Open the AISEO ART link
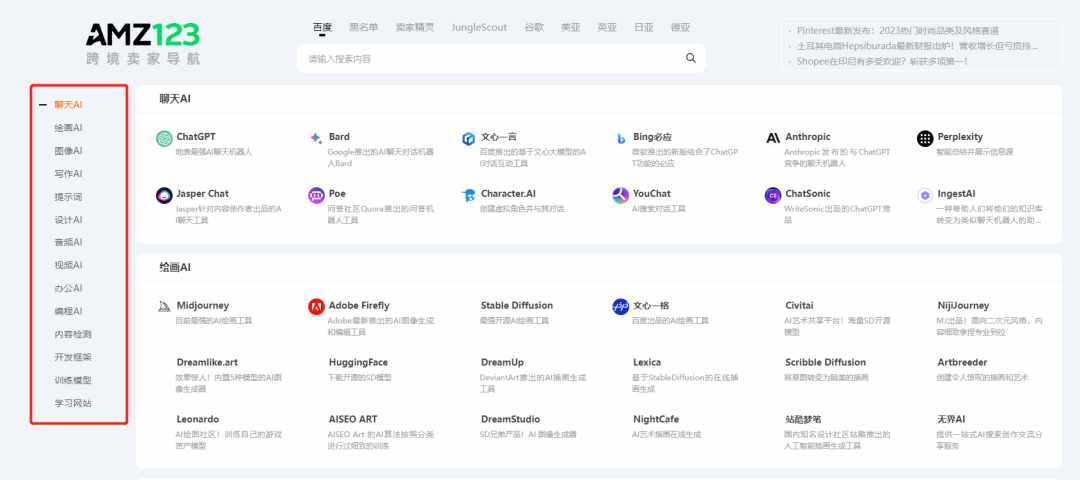This screenshot has height=480, width=1080. point(353,419)
